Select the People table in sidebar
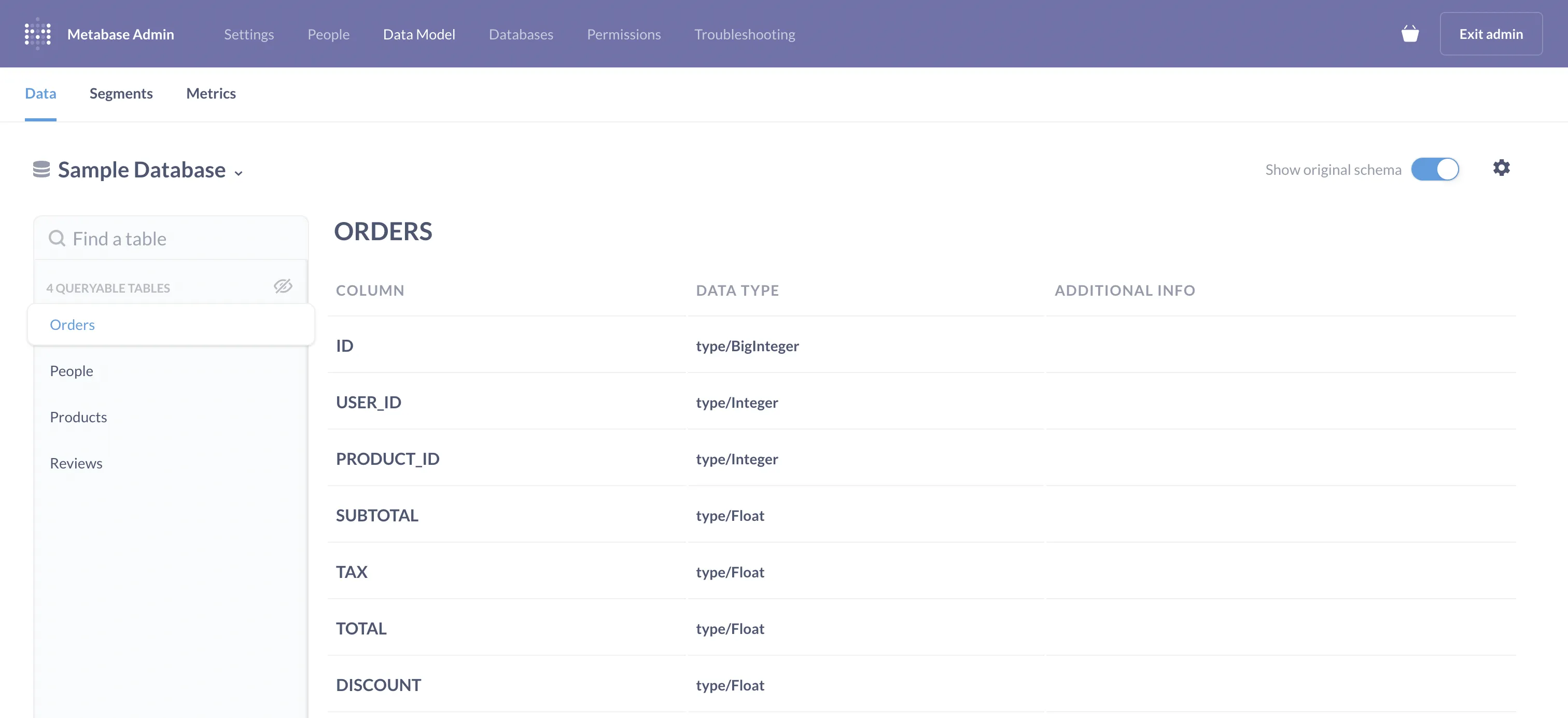 [171, 371]
